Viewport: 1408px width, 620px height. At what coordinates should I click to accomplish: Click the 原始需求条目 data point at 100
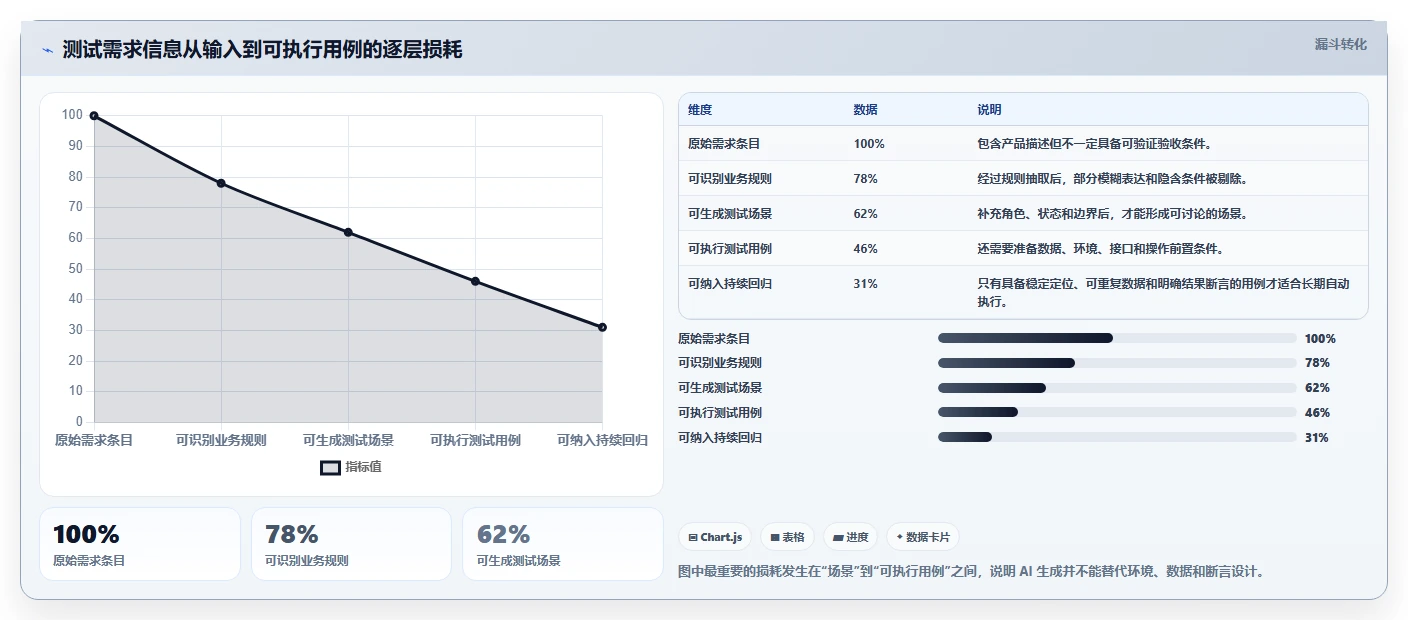coord(94,116)
